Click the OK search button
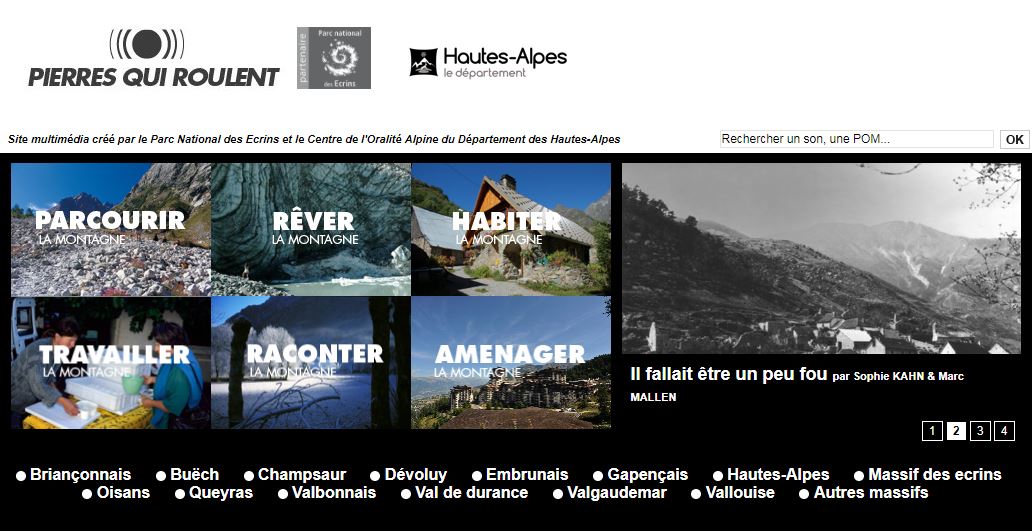The width and height of the screenshot is (1032, 531). click(x=1014, y=139)
